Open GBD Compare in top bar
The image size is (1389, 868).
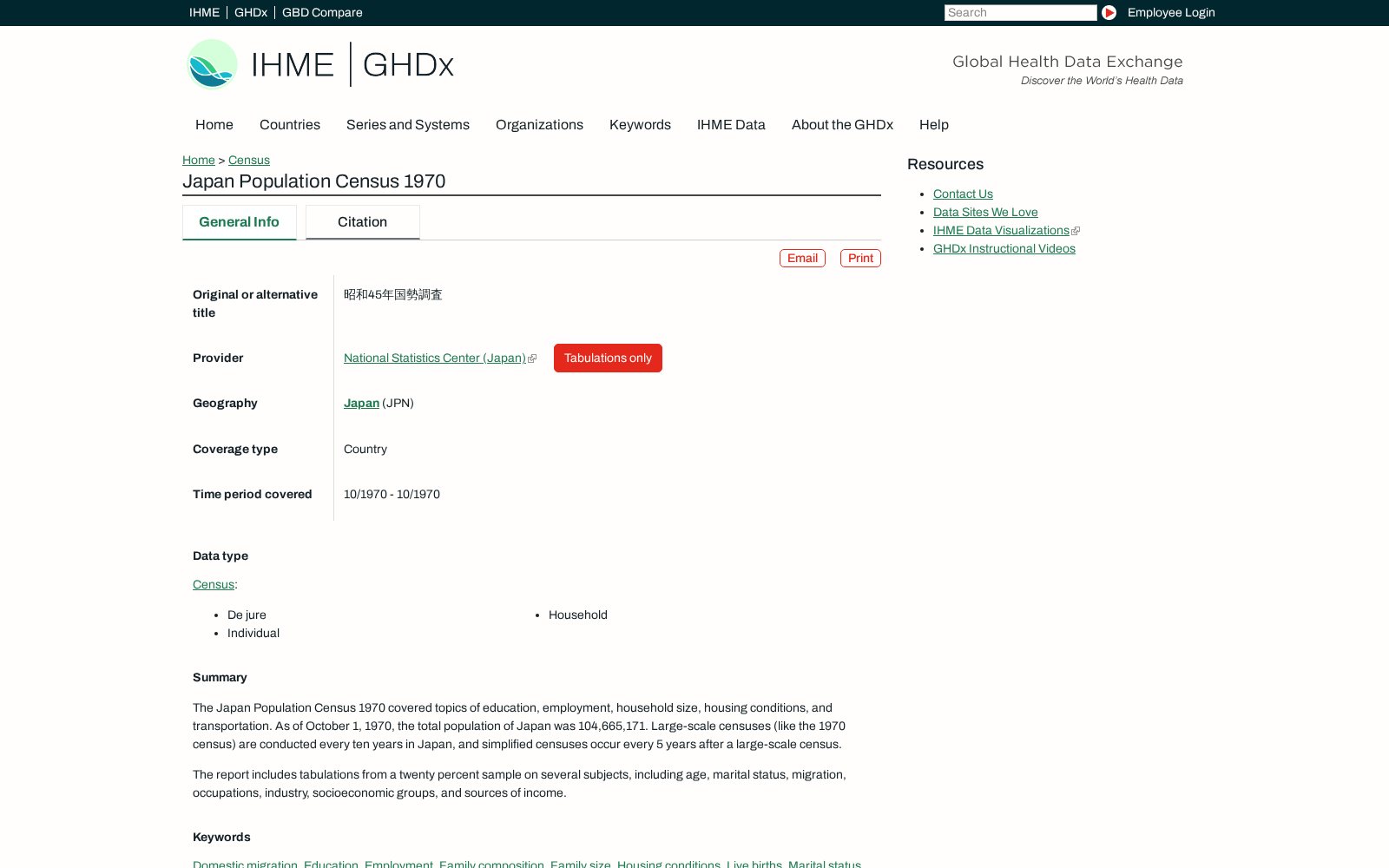click(x=322, y=12)
